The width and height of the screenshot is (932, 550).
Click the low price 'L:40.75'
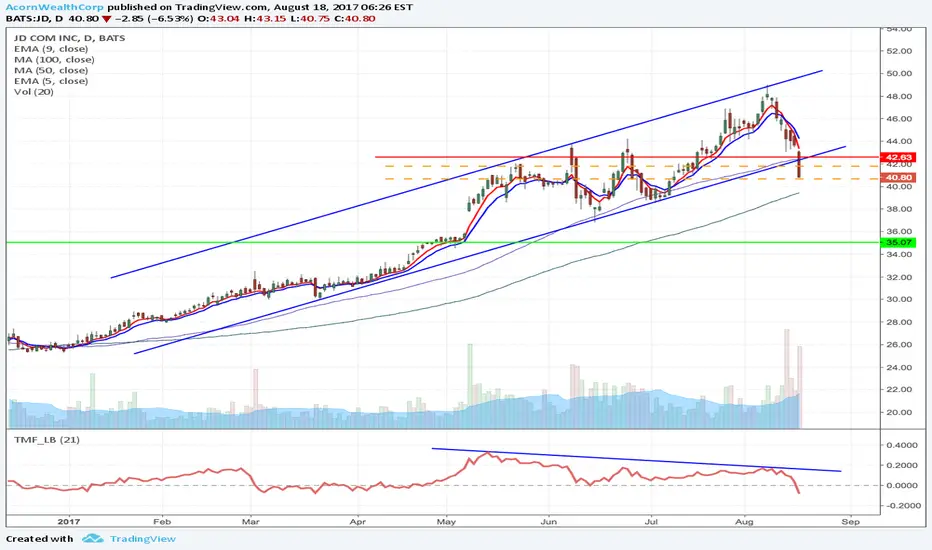pyautogui.click(x=310, y=18)
